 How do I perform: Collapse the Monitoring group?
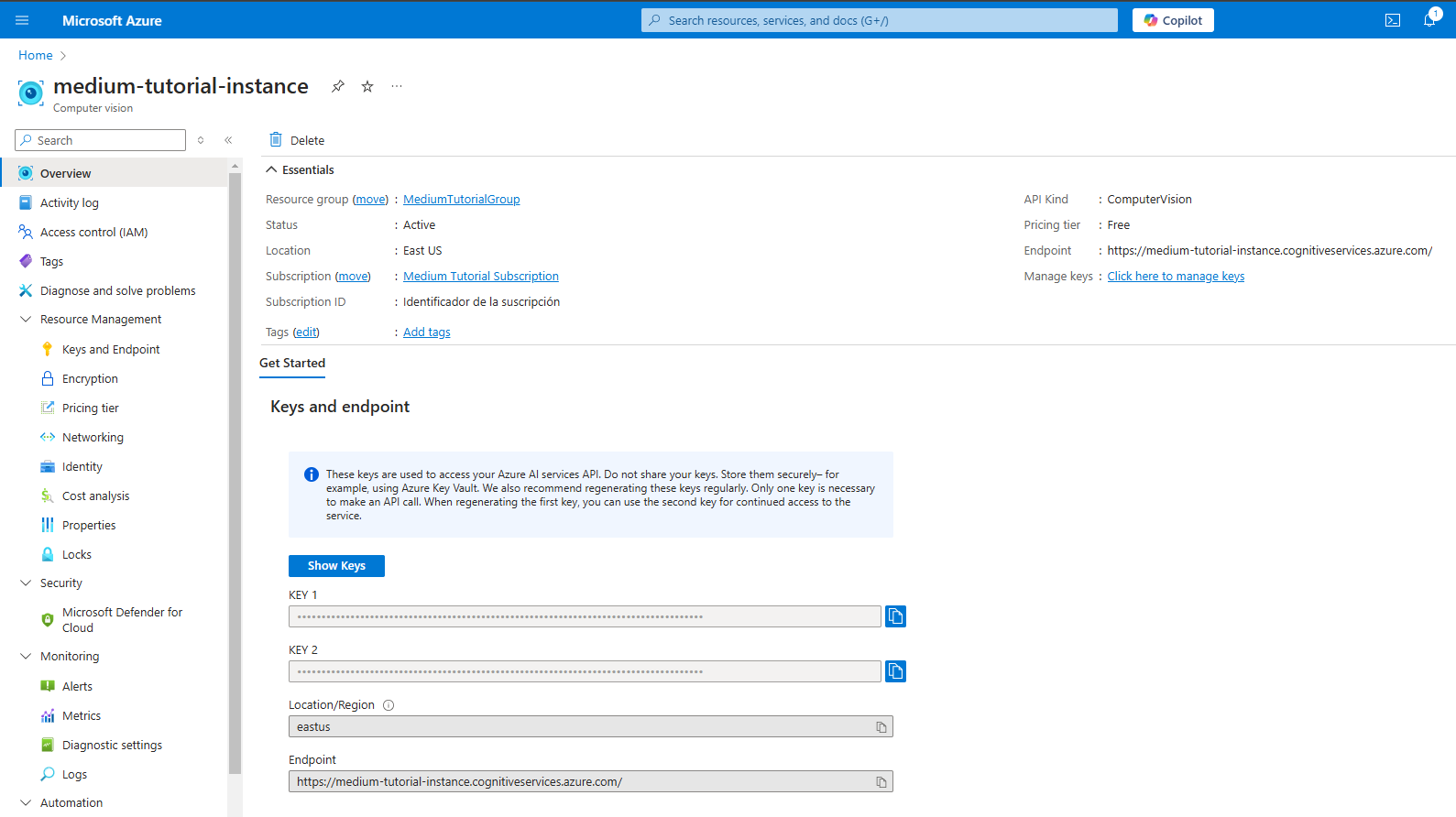coord(26,656)
